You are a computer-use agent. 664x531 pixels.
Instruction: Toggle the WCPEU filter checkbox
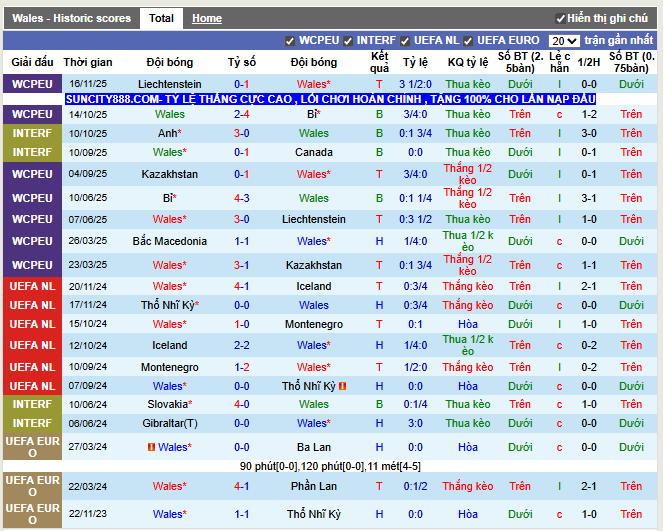pyautogui.click(x=290, y=41)
